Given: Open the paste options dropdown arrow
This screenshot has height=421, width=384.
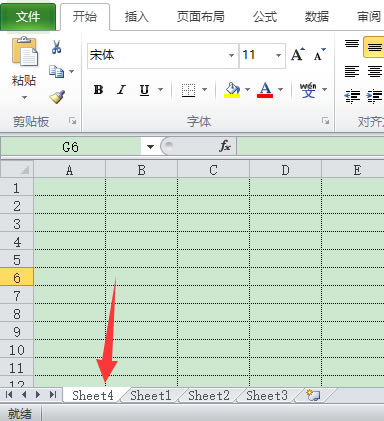Looking at the screenshot, I should 24,97.
